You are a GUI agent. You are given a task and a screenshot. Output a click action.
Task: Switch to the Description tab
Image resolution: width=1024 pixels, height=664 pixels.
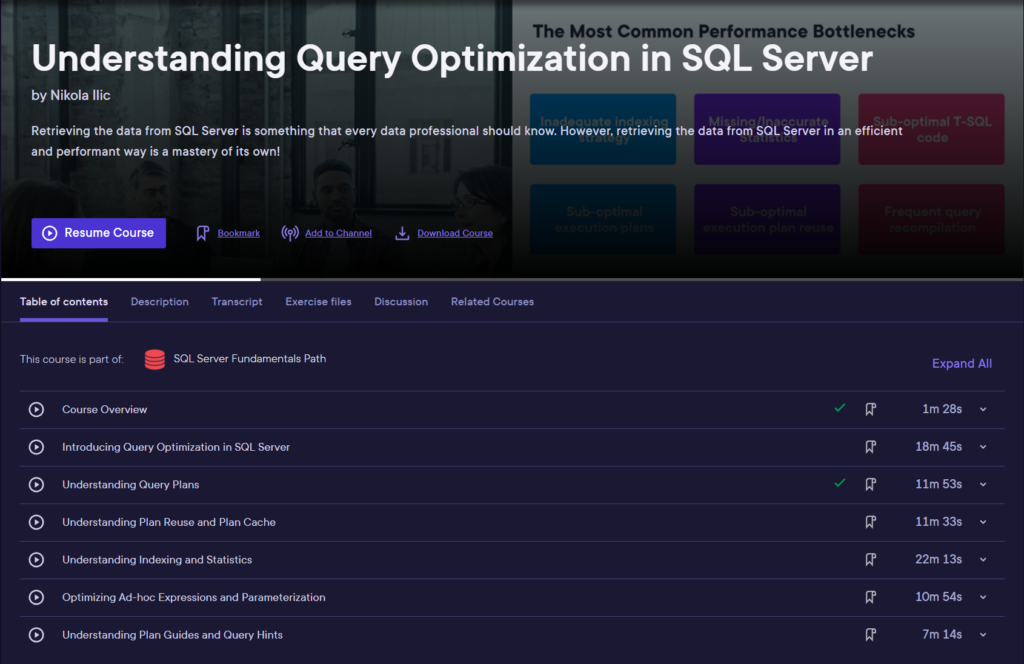[159, 302]
